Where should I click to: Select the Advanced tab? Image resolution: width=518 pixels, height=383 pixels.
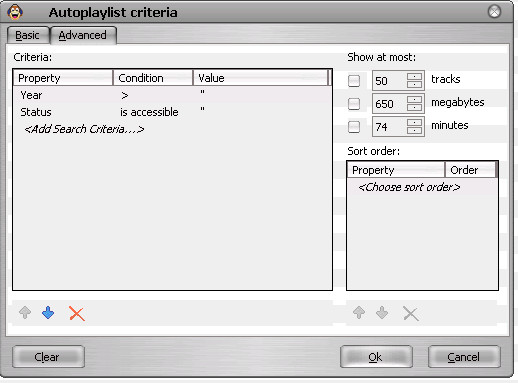83,35
